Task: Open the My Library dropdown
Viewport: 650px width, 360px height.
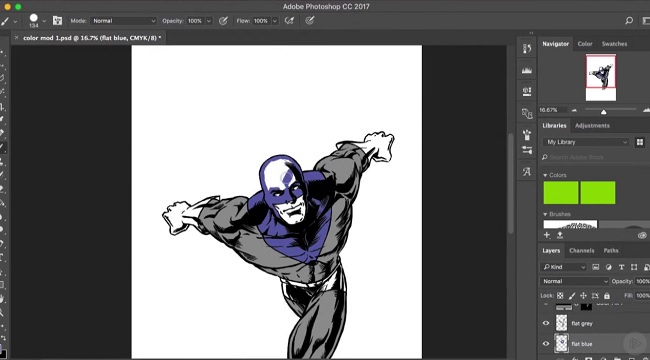Action: [586, 142]
